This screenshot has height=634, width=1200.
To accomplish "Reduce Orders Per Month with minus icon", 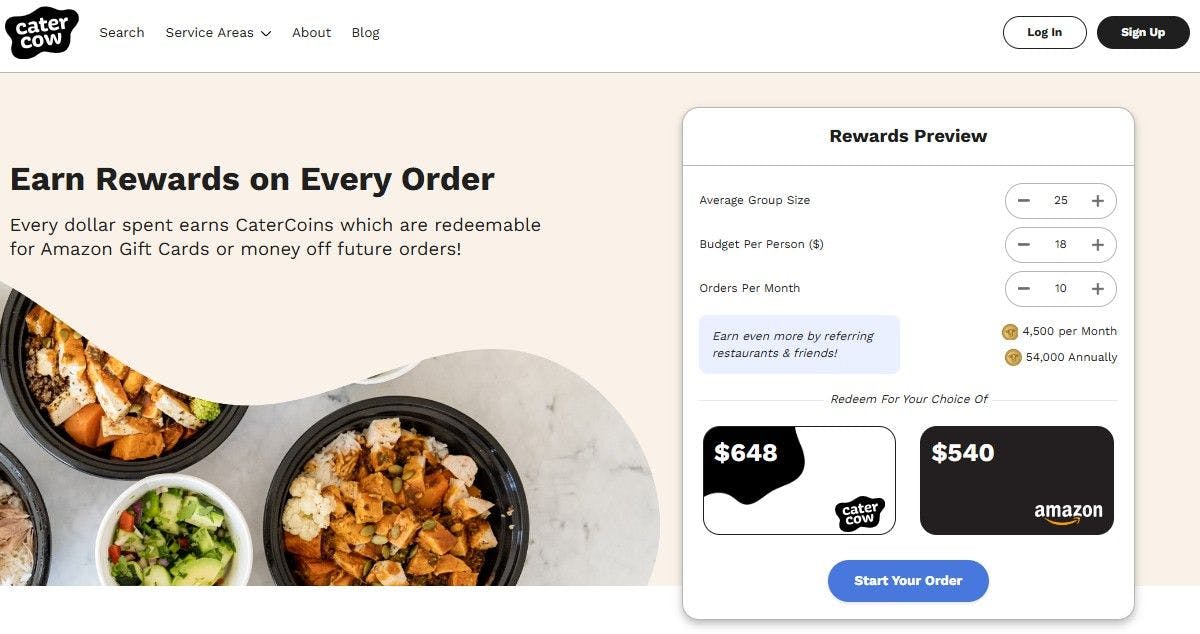I will [1024, 289].
